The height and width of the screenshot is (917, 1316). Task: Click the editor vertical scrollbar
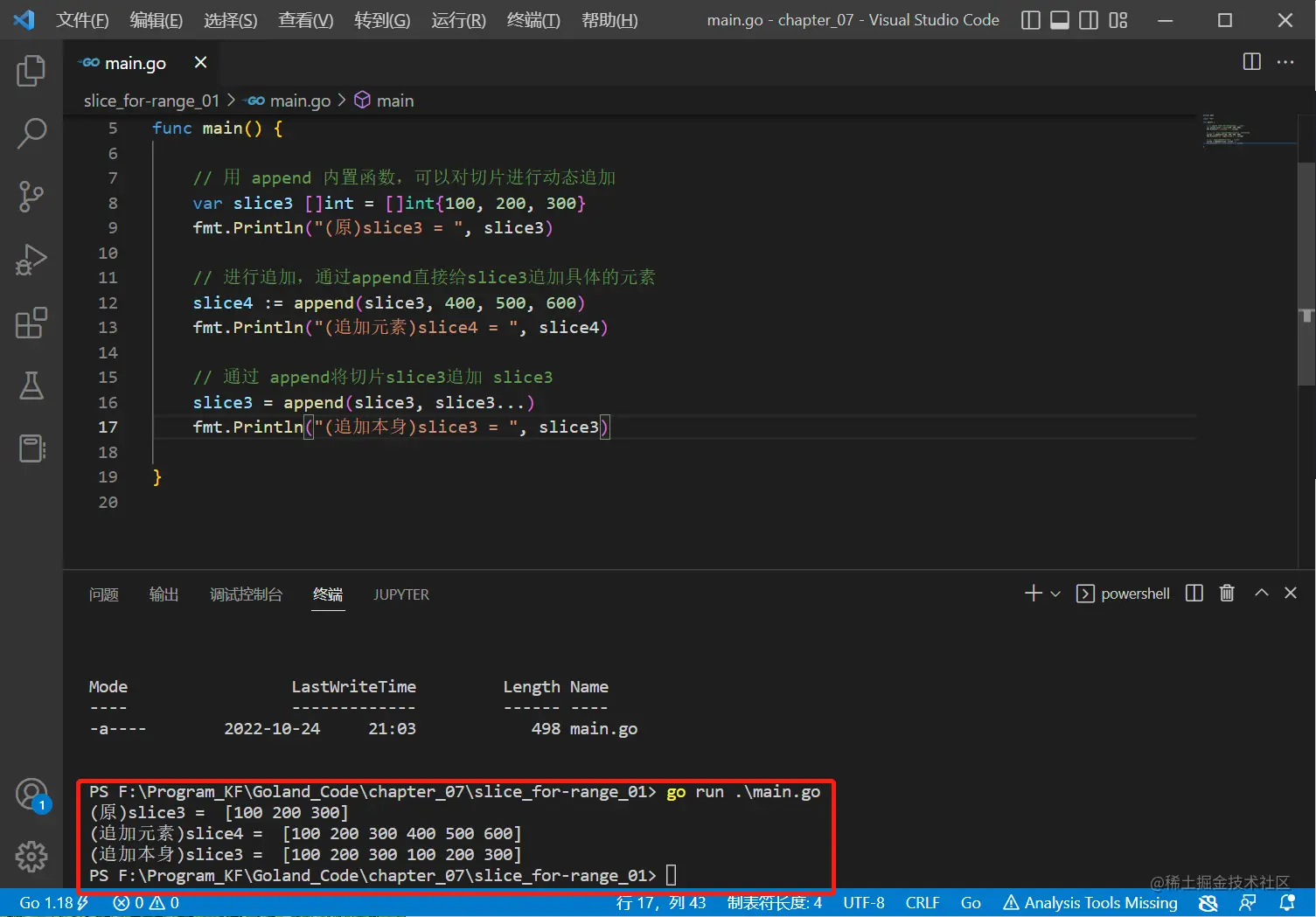click(1306, 274)
